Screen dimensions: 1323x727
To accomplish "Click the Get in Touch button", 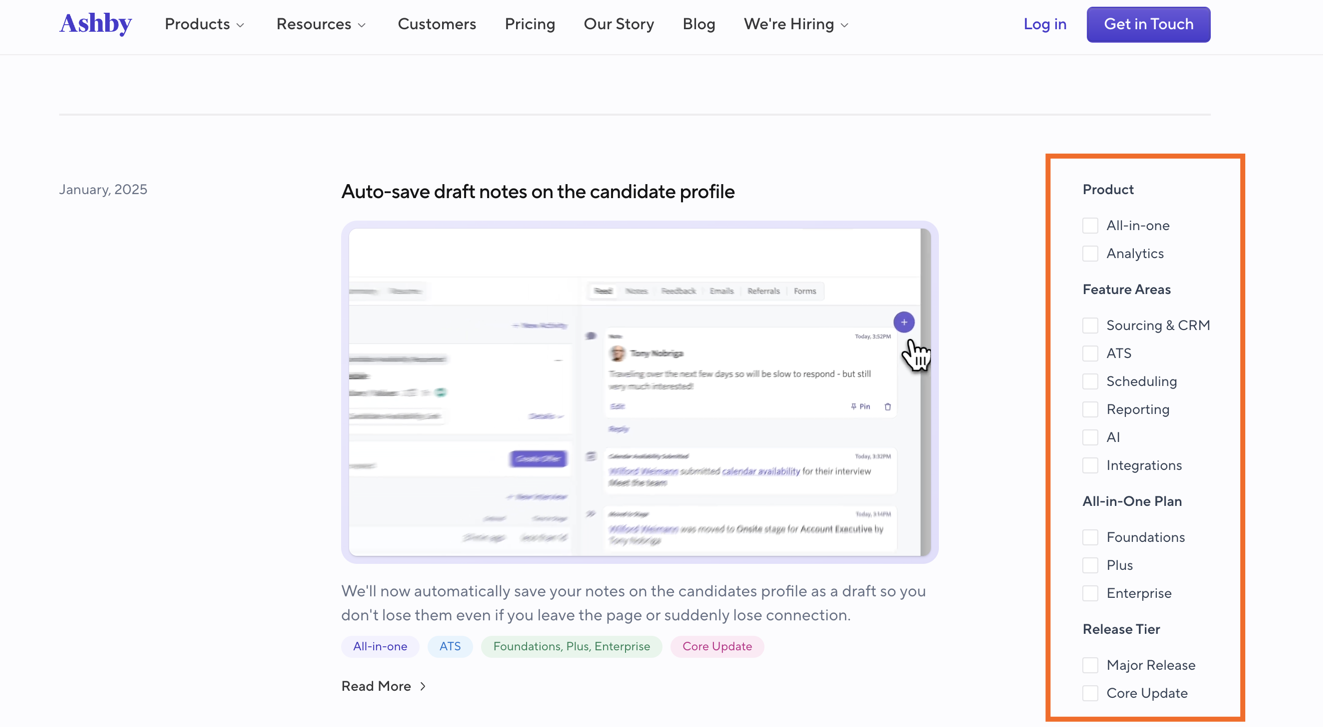I will pos(1148,24).
